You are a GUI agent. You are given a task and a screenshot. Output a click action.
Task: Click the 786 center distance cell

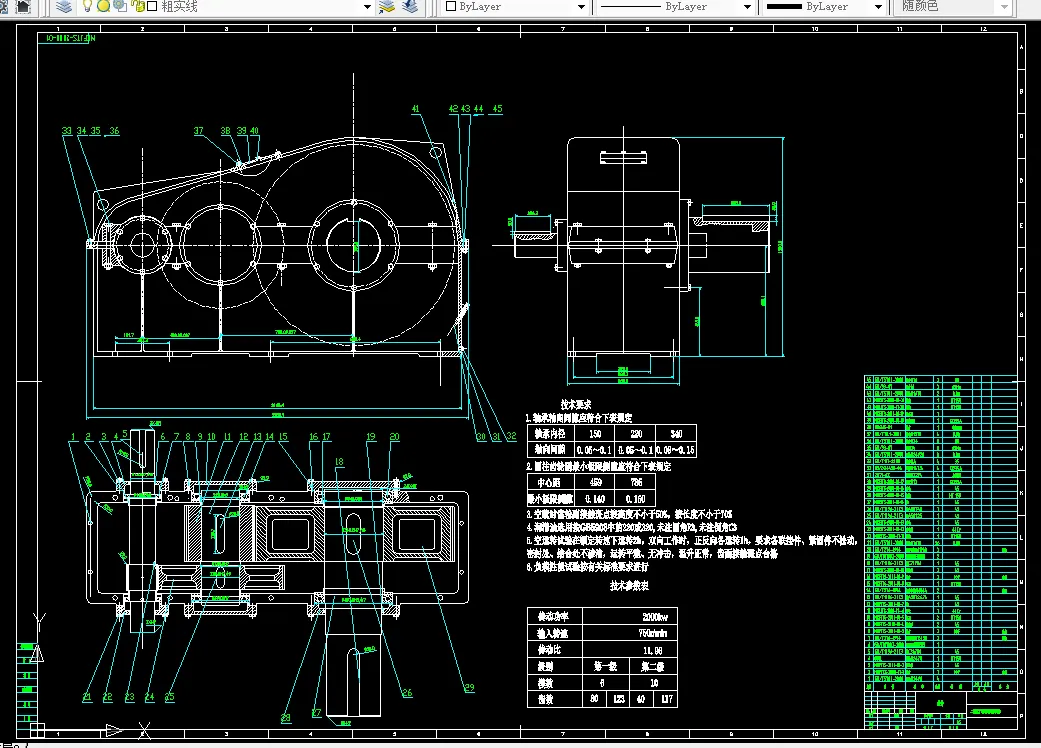pos(635,483)
